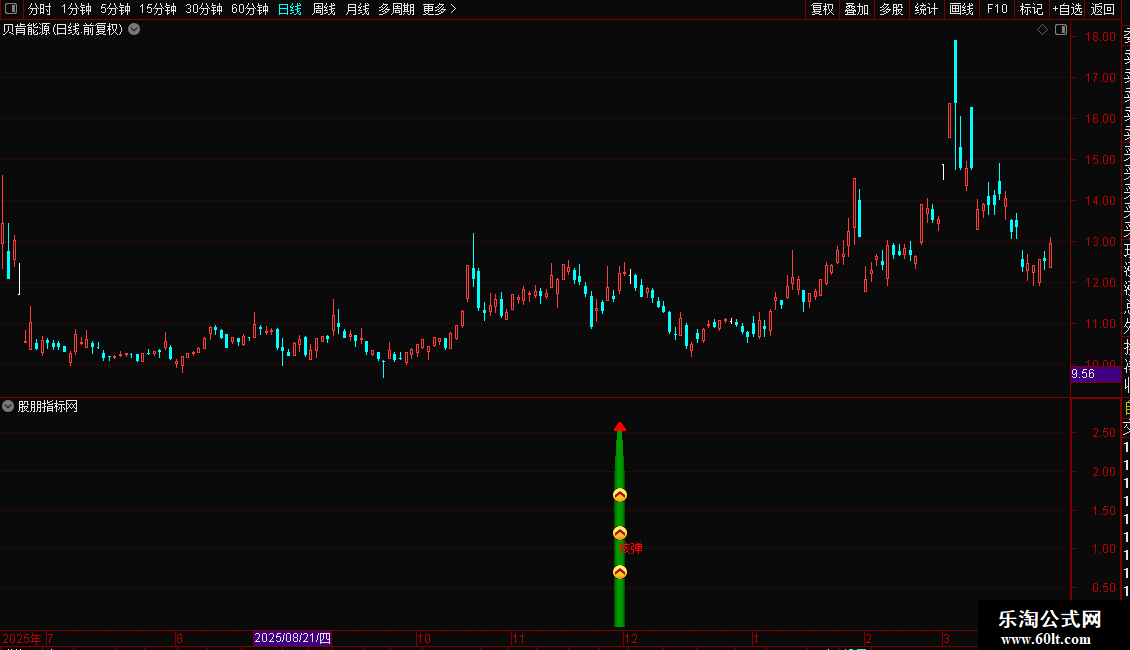
Task: Click the middle yellow chevron signal marker
Action: pyautogui.click(x=620, y=533)
